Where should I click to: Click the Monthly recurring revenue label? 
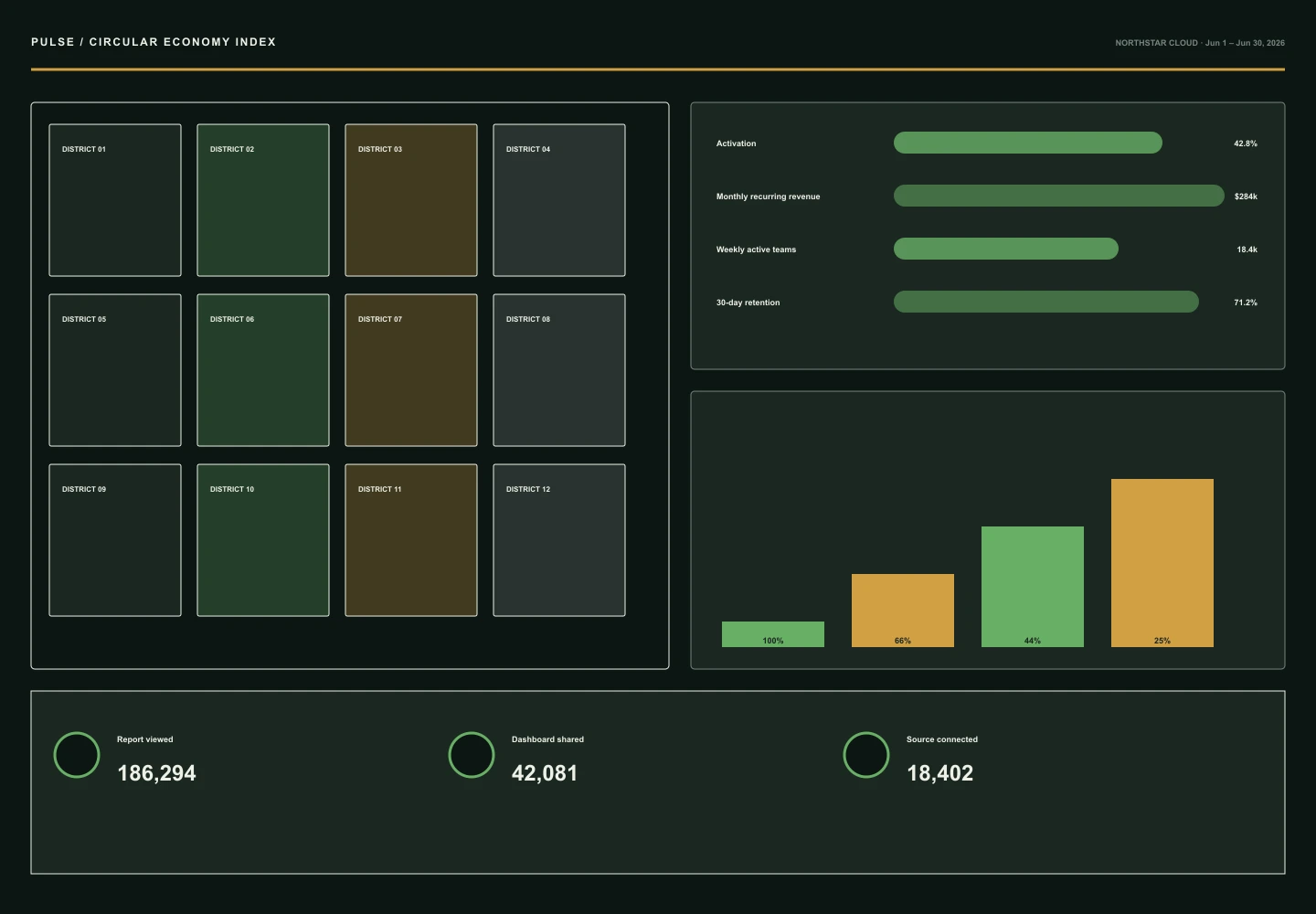(x=768, y=197)
